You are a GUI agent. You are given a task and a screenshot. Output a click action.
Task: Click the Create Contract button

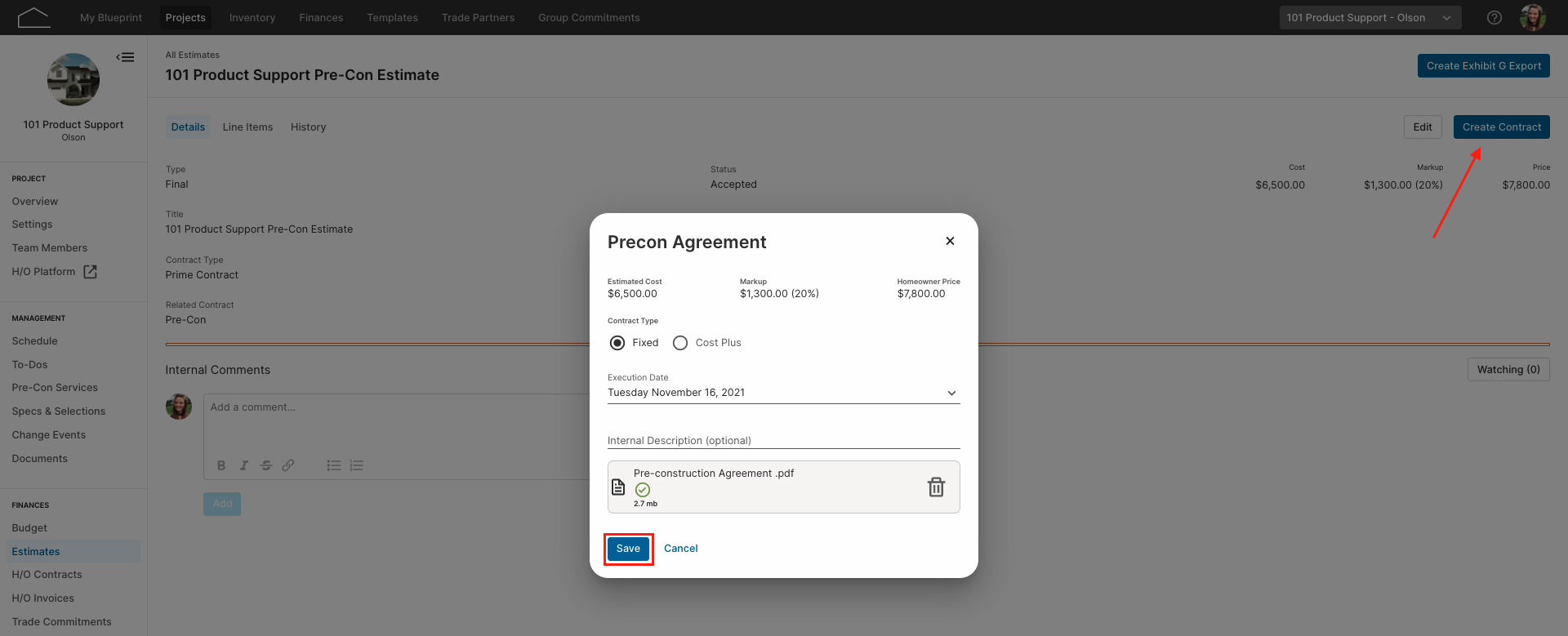(1501, 127)
